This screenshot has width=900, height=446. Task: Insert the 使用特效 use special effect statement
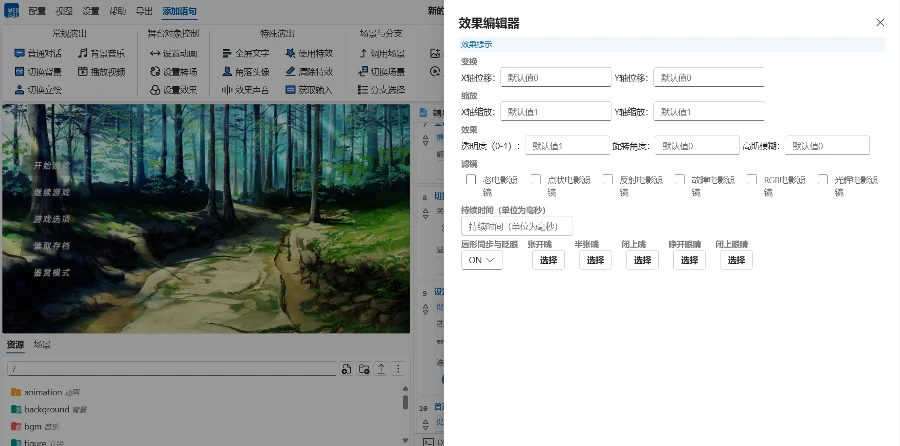click(x=309, y=53)
